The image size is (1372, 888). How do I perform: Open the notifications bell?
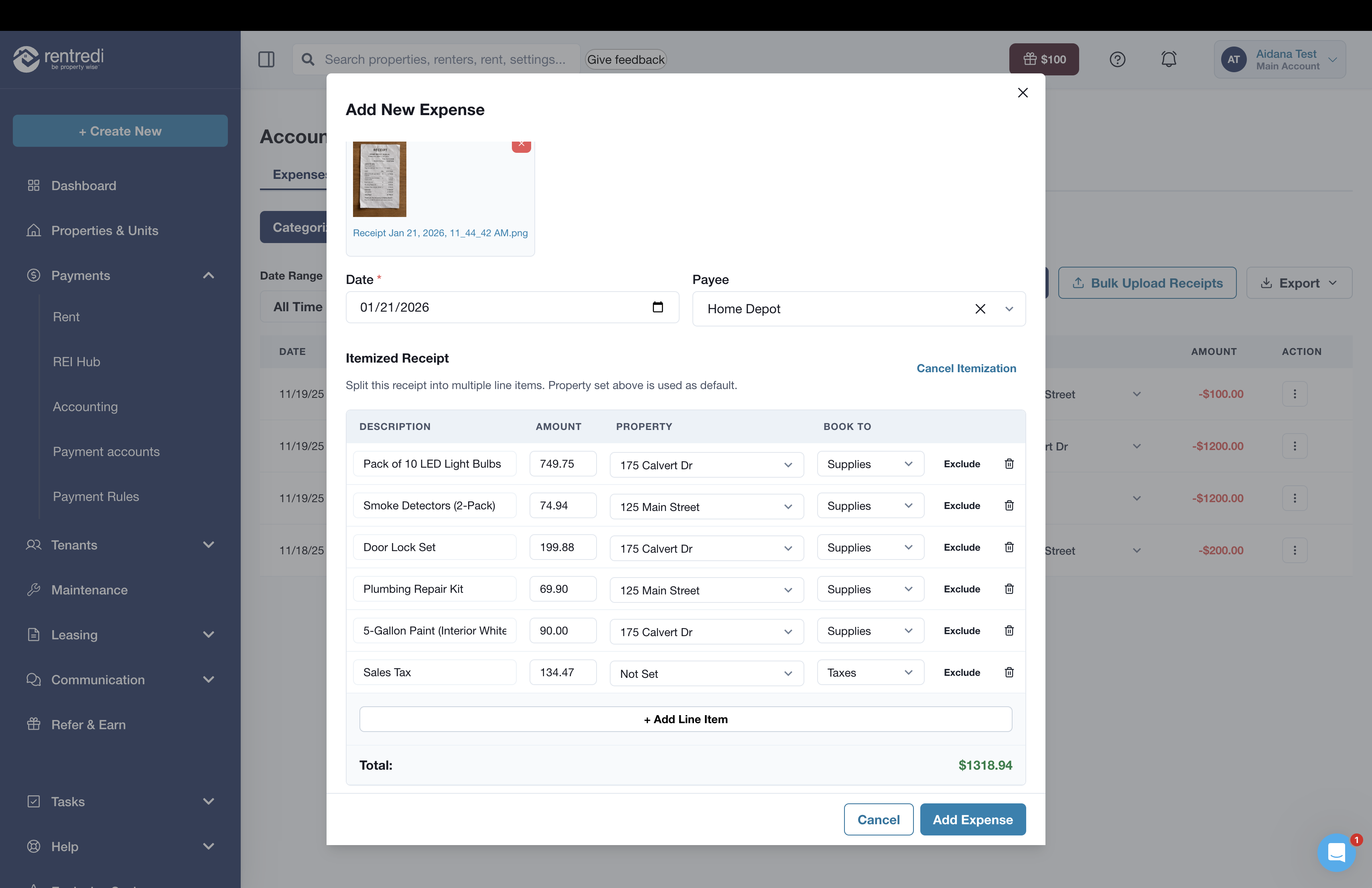click(1169, 59)
